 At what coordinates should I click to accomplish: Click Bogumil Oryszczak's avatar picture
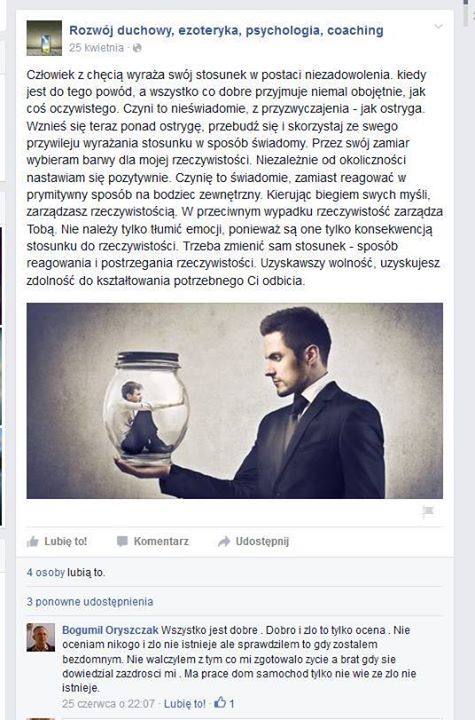click(41, 637)
